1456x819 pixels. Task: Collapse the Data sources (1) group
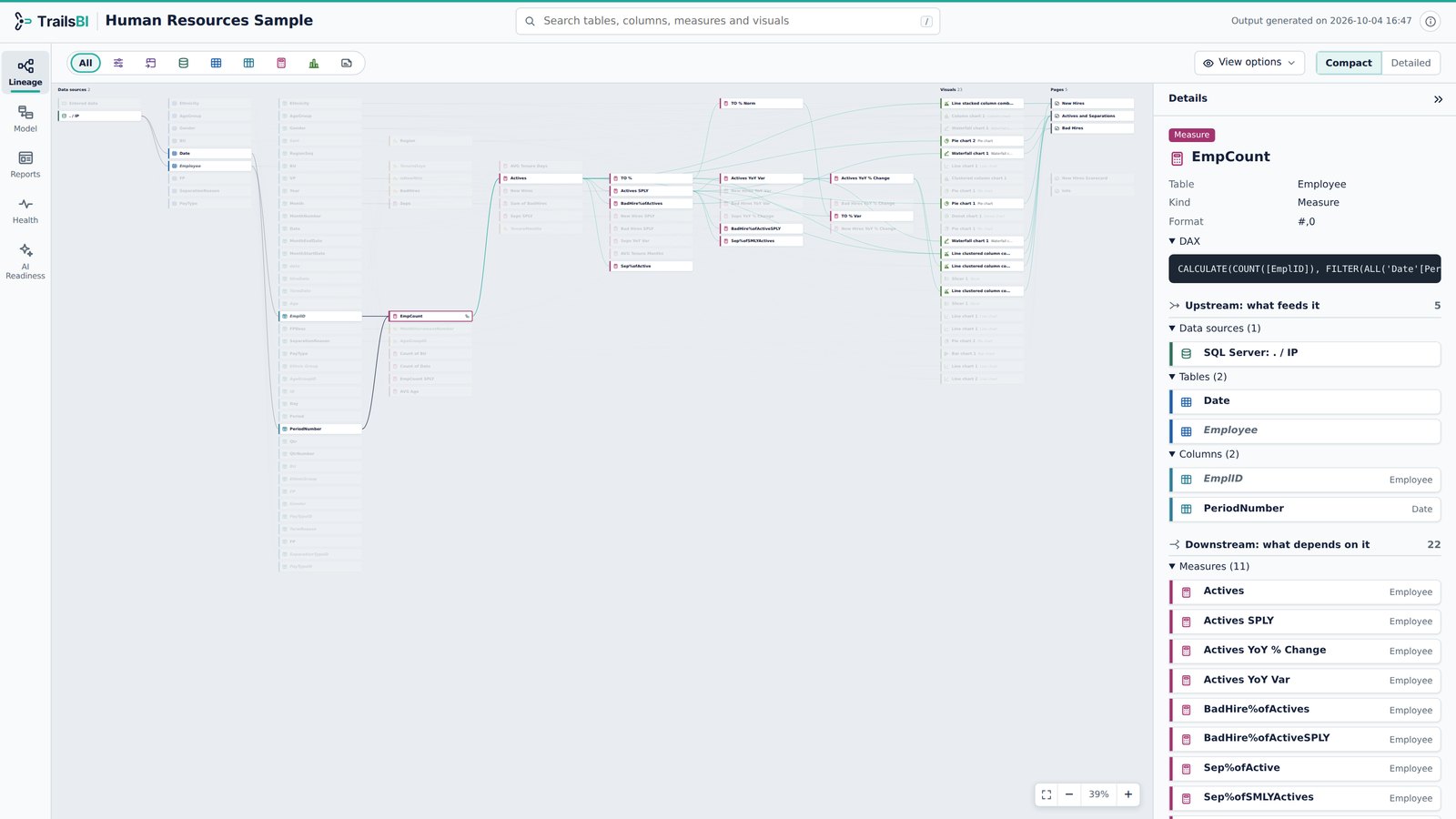pos(1215,329)
